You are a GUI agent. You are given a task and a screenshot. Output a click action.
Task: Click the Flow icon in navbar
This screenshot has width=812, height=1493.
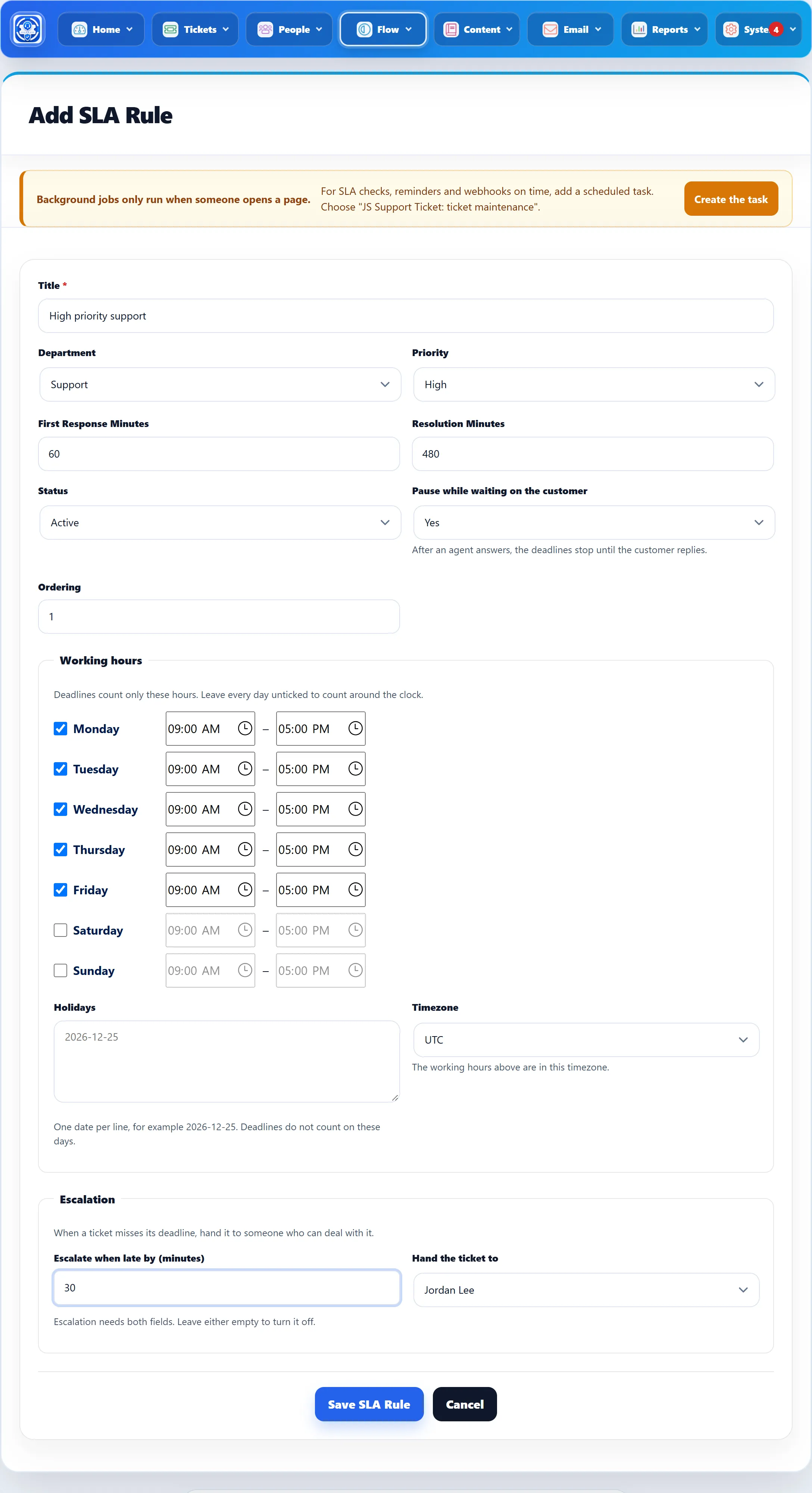pyautogui.click(x=364, y=29)
